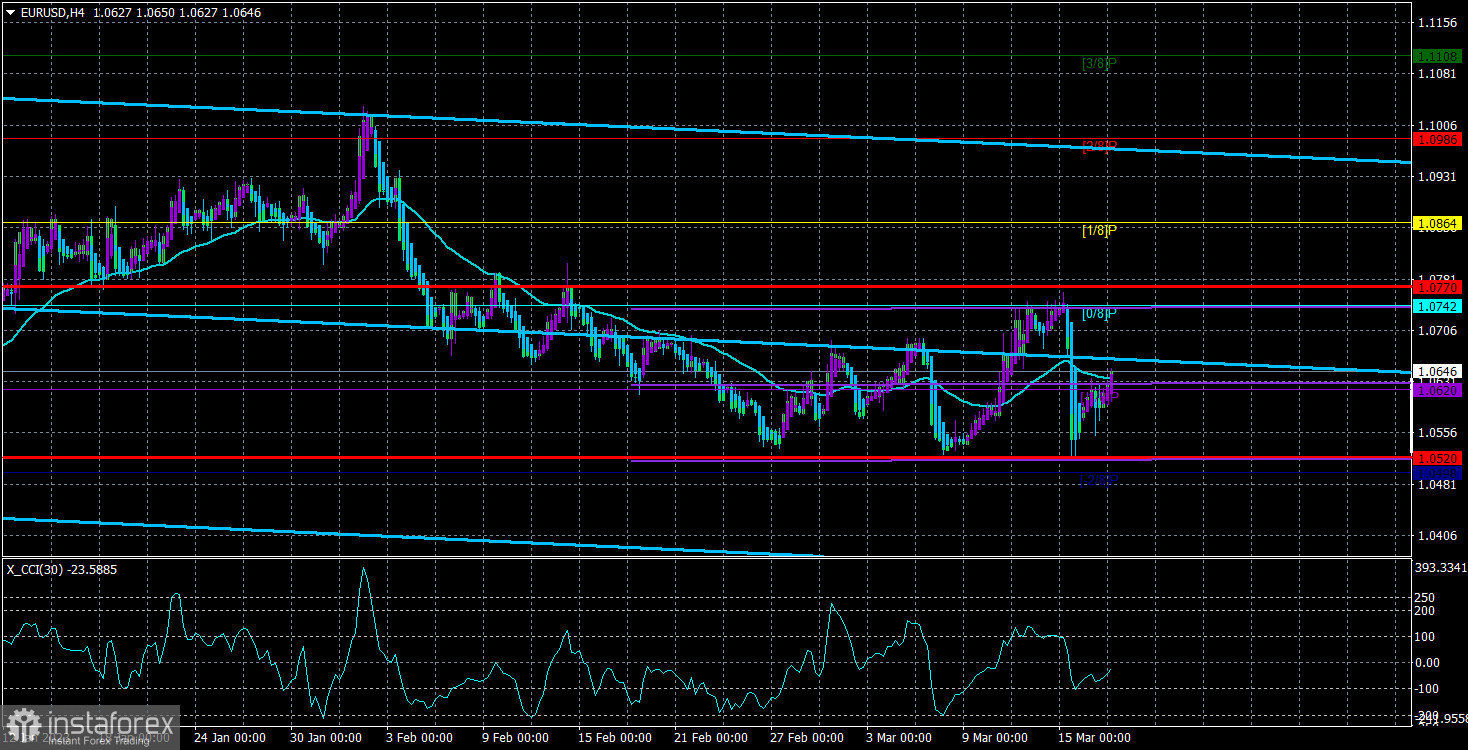Click the yellow 1.0864 price tag
This screenshot has width=1468, height=750.
pos(1439,223)
